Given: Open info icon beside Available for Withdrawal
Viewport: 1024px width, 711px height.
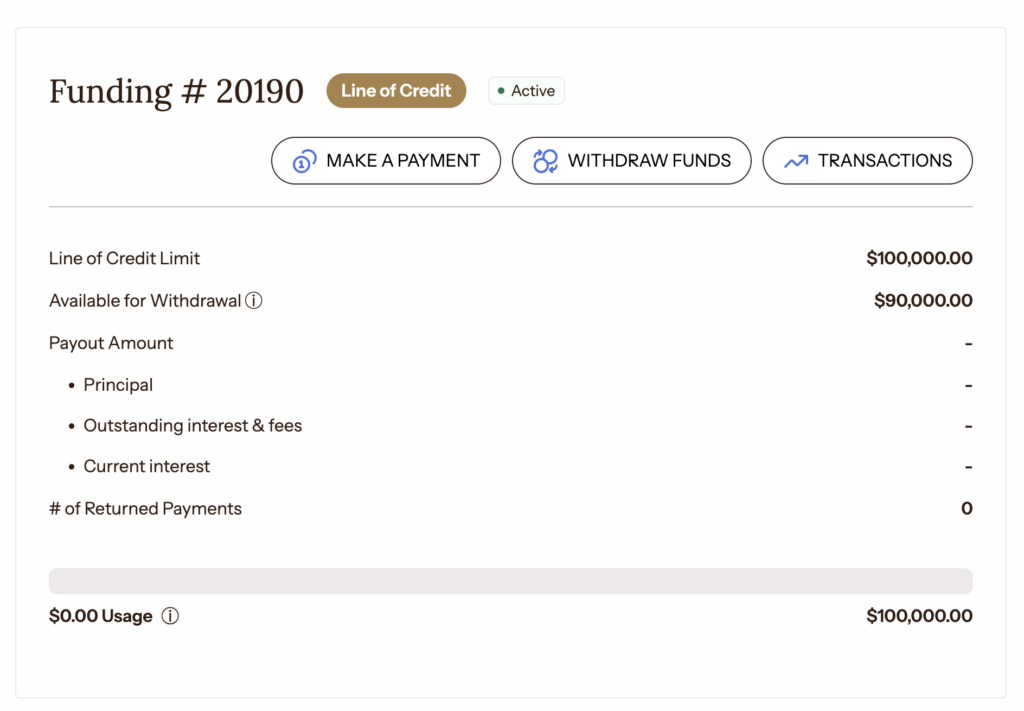Looking at the screenshot, I should click(254, 300).
